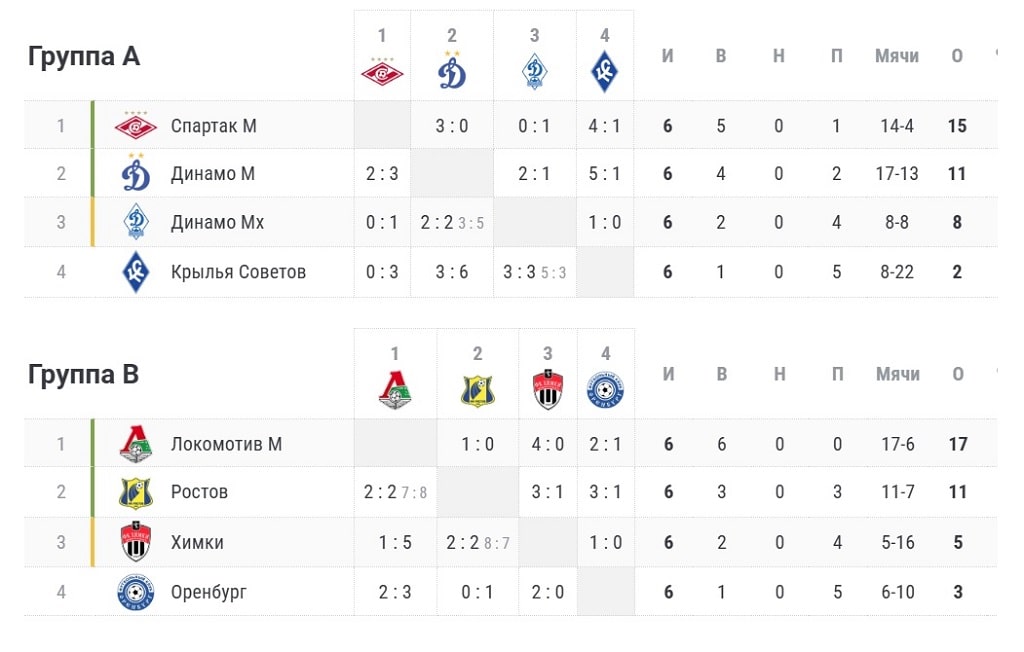Click Dinamo M logo in Group A header
Viewport: 1024px width, 652px height.
pos(452,70)
